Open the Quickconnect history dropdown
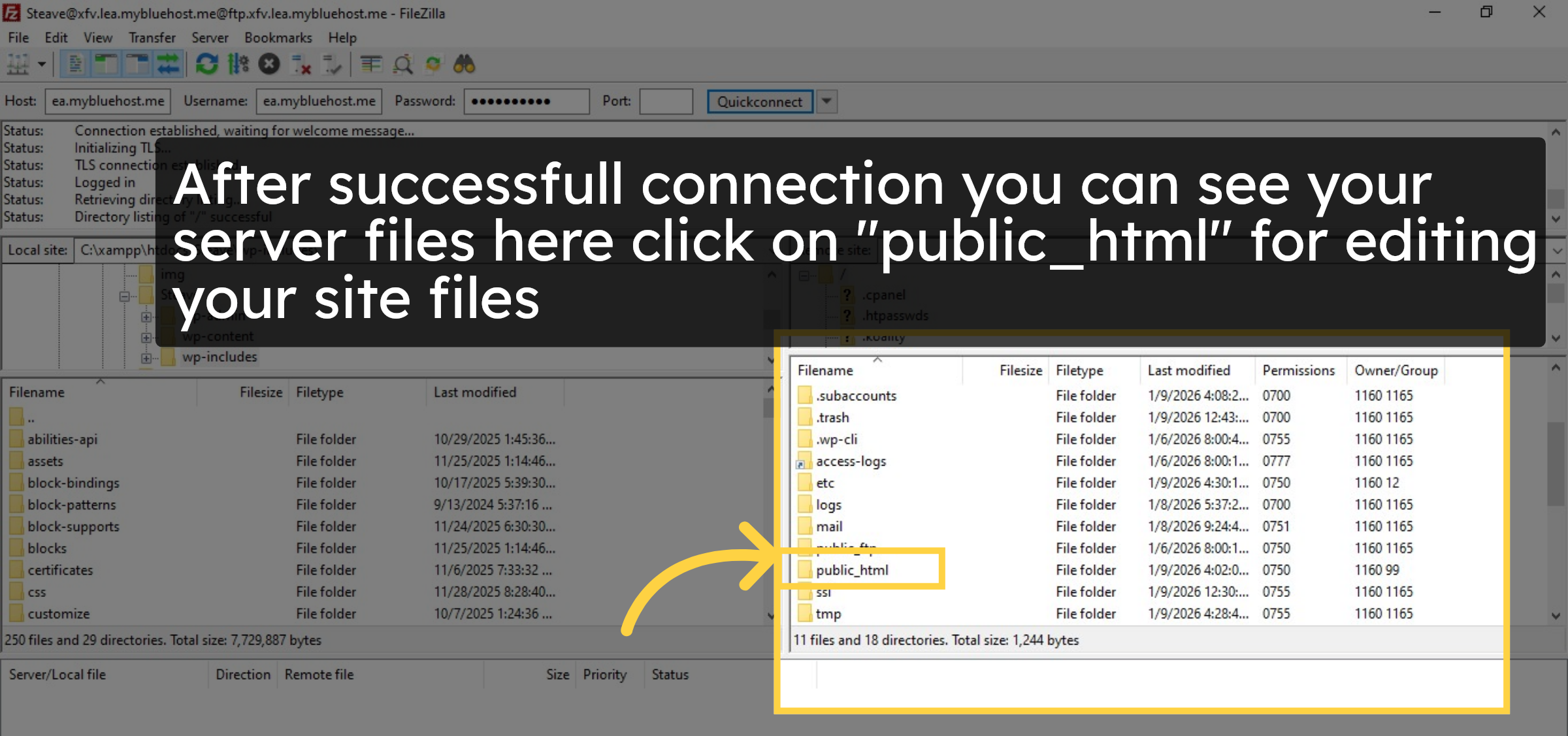Screen dimensions: 1568x736 [x=826, y=101]
